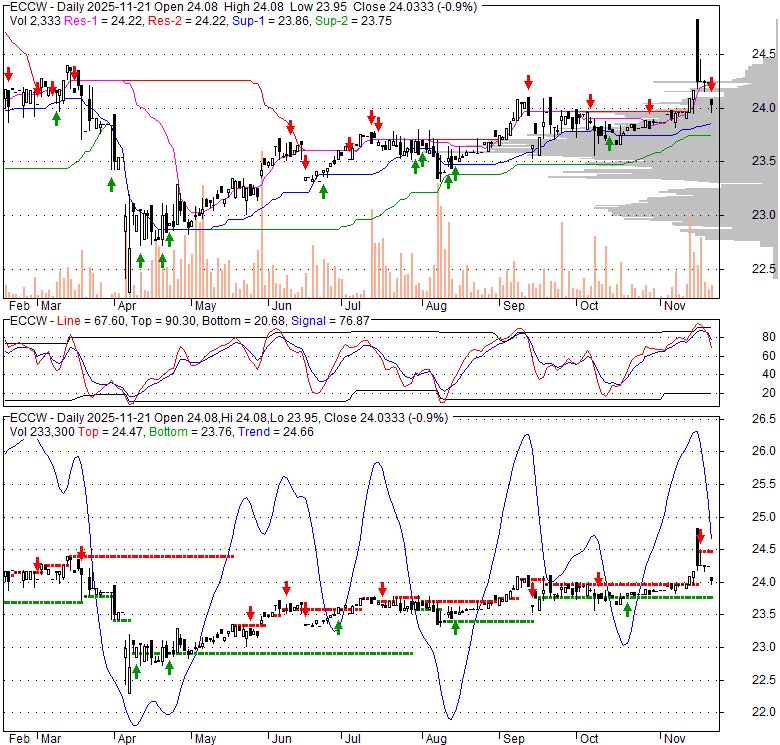Click the Sep month label under bottom chart
This screenshot has width=780, height=745.
pyautogui.click(x=513, y=739)
